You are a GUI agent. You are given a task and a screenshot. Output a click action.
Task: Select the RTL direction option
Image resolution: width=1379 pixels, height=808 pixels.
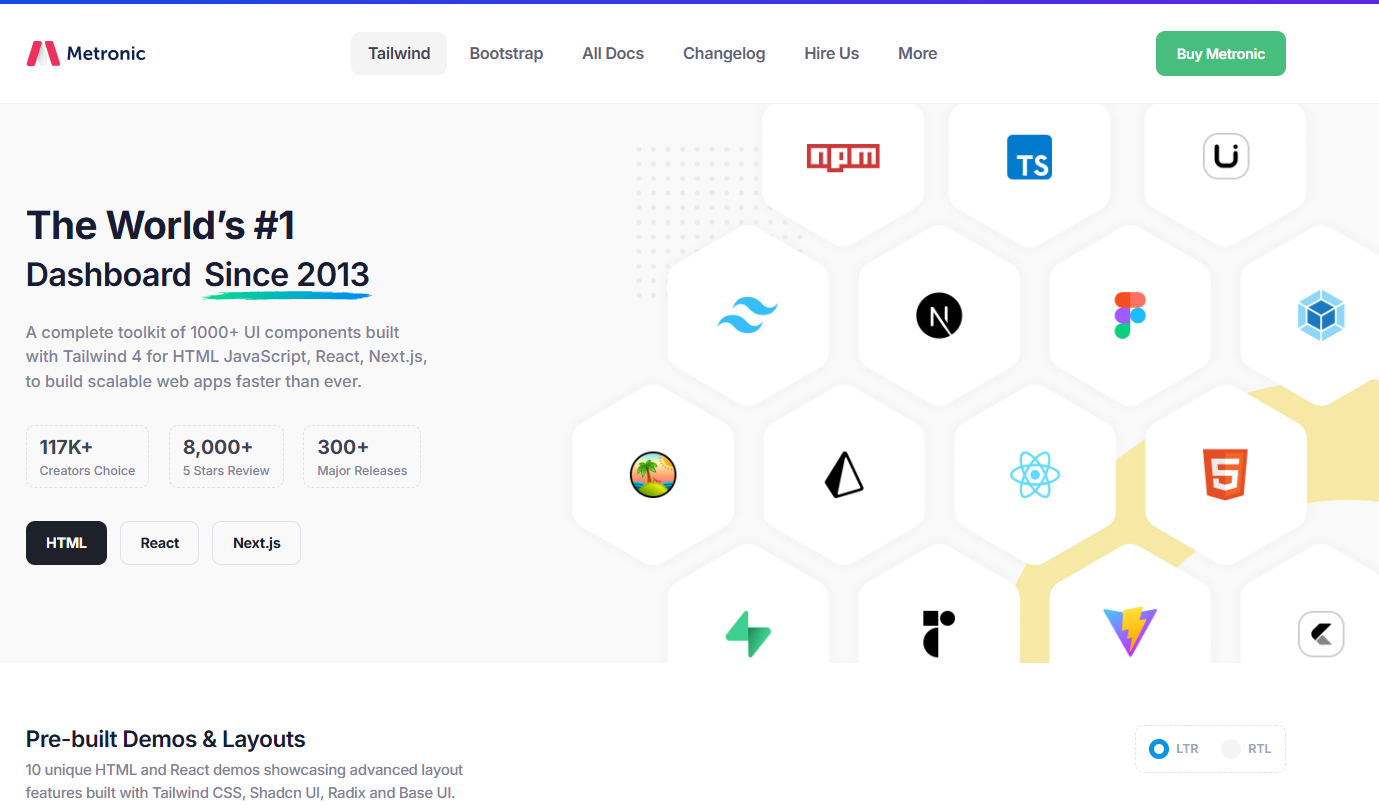point(1246,748)
